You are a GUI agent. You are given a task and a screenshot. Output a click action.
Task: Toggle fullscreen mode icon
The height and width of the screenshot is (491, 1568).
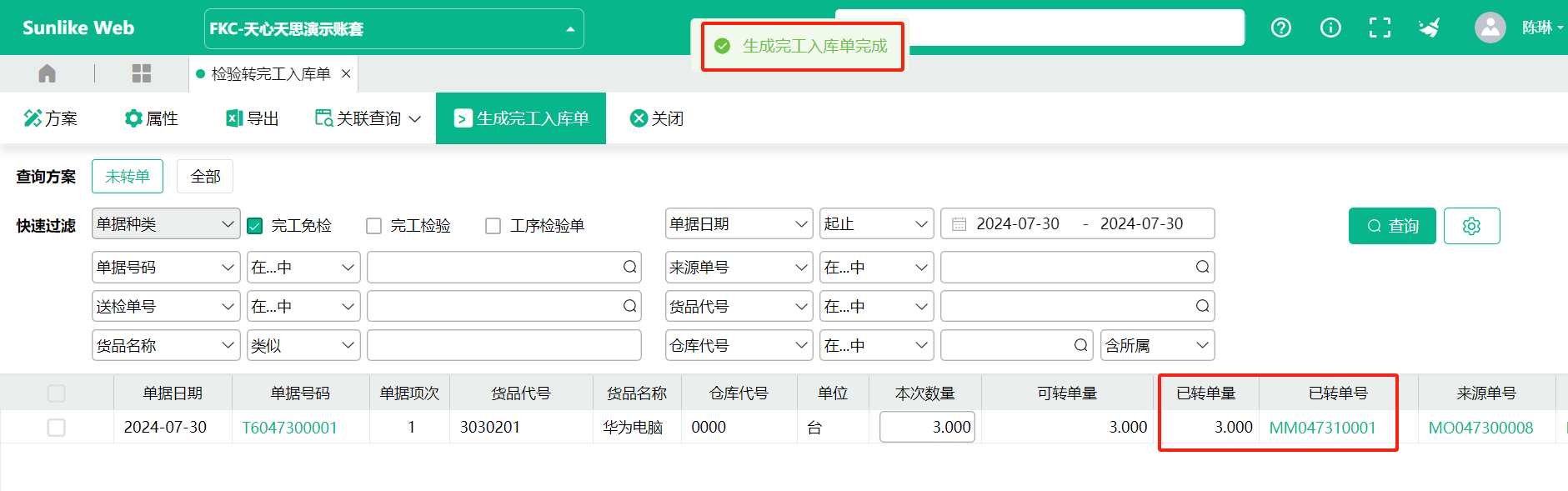(1380, 28)
